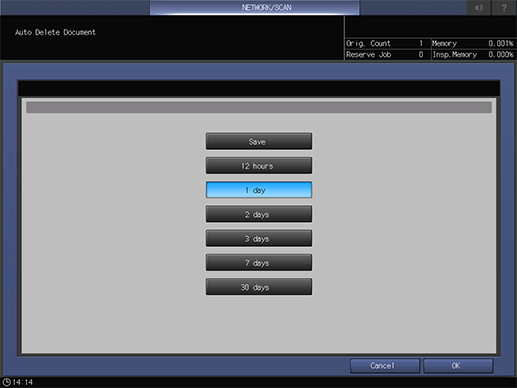The image size is (517, 388).
Task: Select the Save option
Action: coord(259,141)
